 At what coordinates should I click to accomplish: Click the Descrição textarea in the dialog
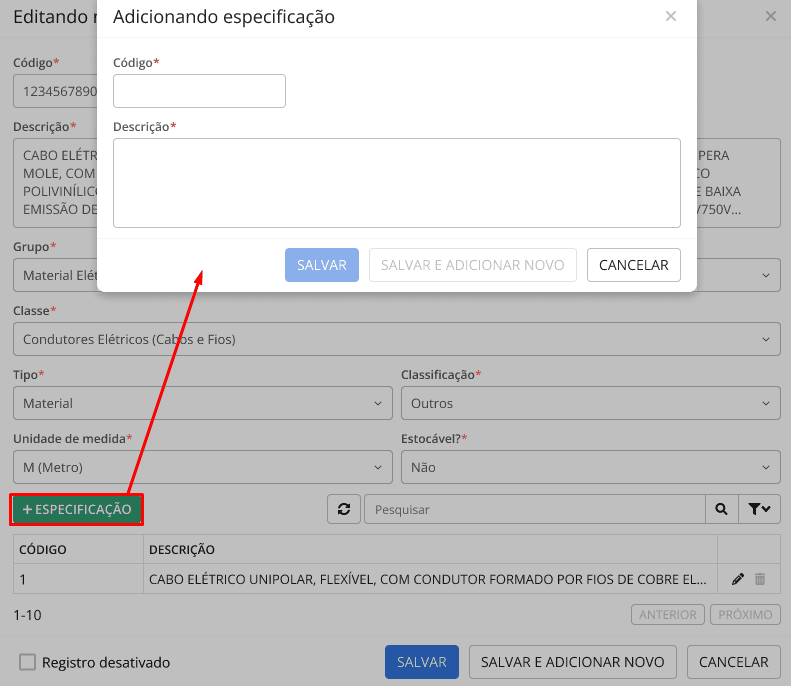(x=396, y=183)
